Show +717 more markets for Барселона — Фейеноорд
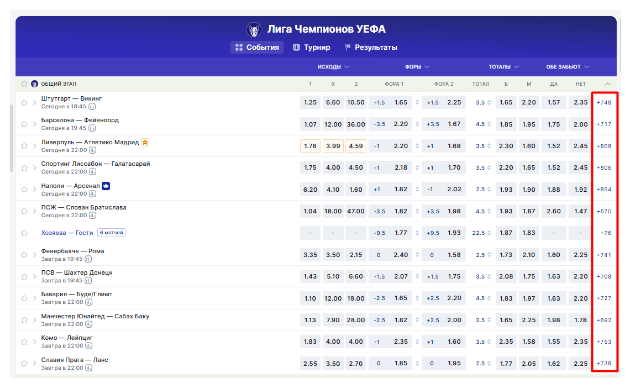 coord(604,124)
